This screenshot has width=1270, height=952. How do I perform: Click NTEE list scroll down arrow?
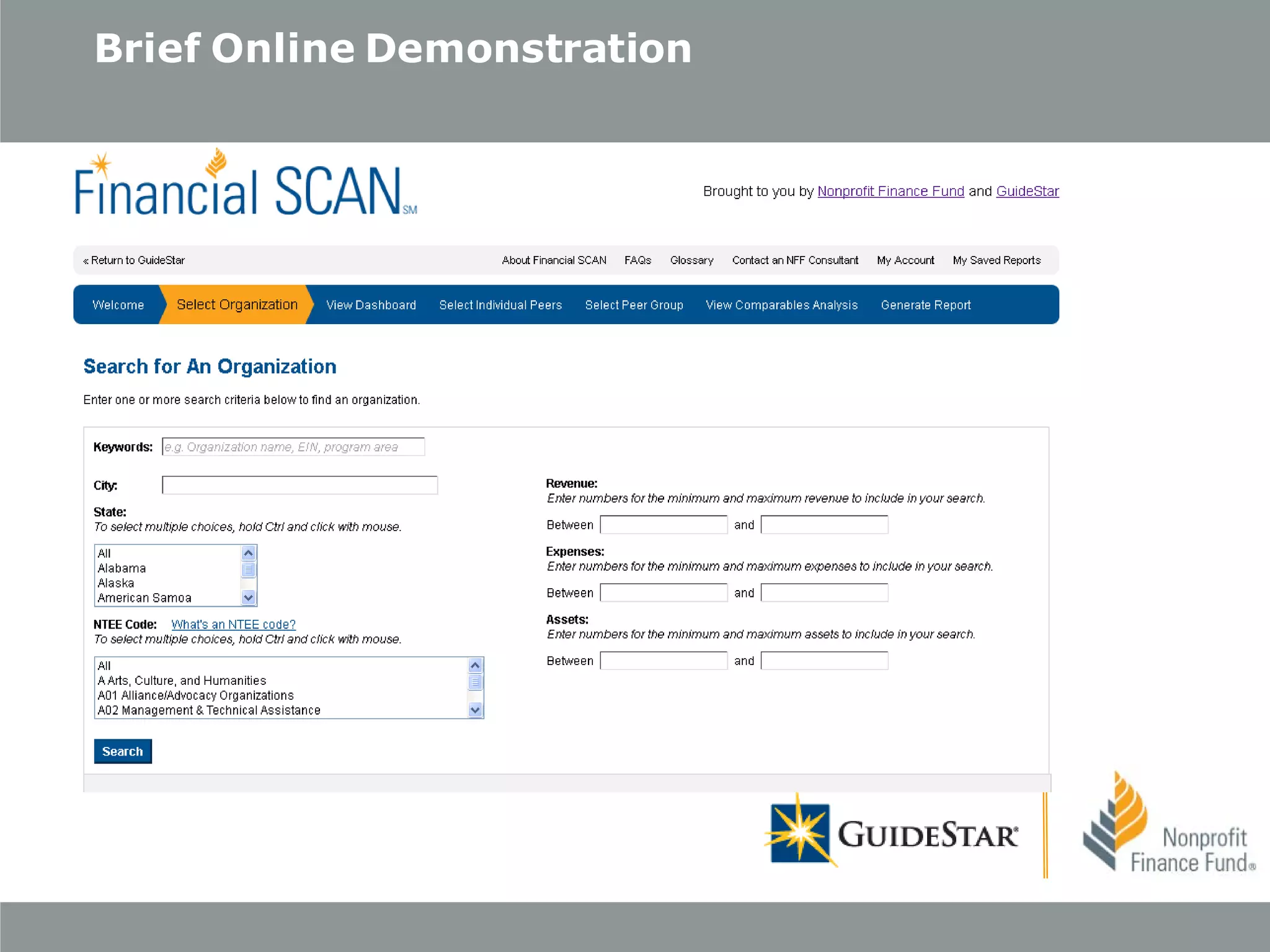[476, 710]
